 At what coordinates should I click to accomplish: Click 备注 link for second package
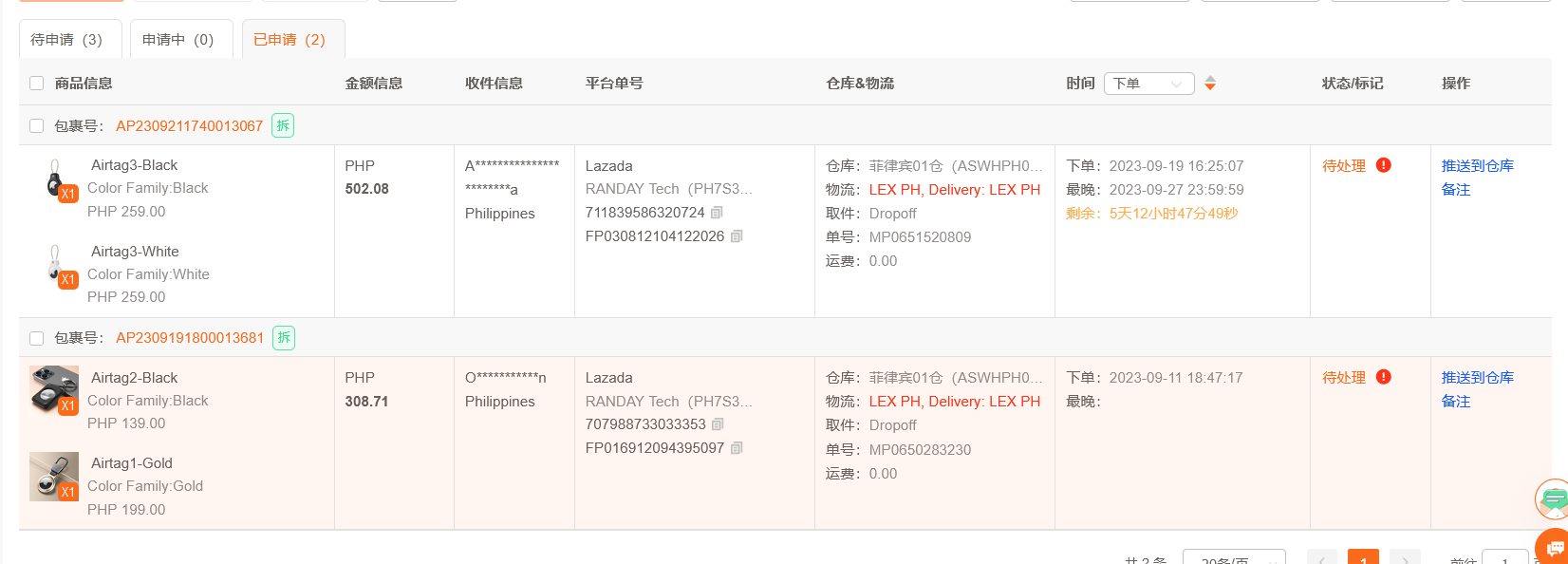point(1456,401)
